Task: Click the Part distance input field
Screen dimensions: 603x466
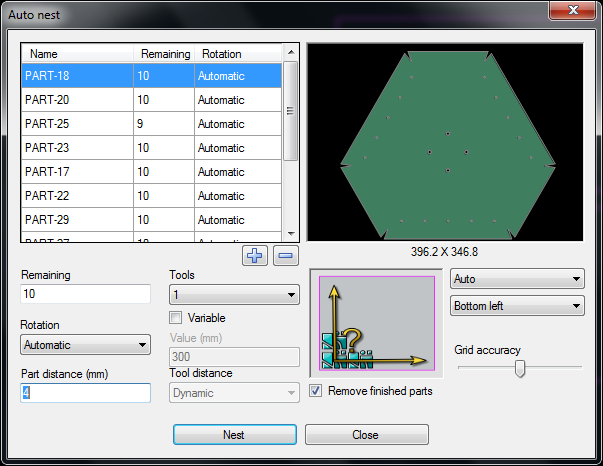Action: pos(85,393)
